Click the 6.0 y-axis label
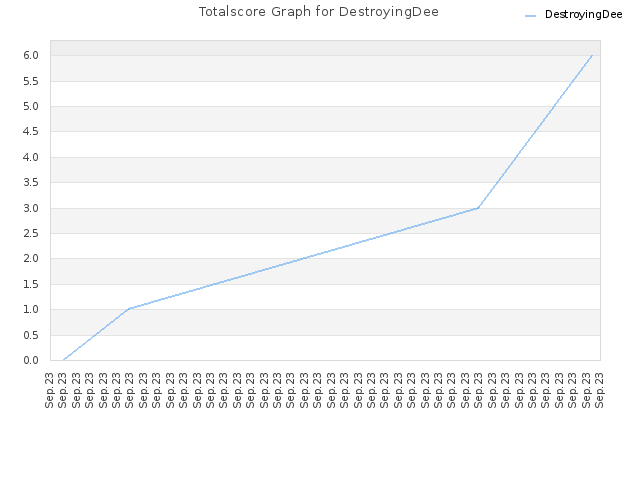Viewport: 640px width, 480px height. pos(31,56)
